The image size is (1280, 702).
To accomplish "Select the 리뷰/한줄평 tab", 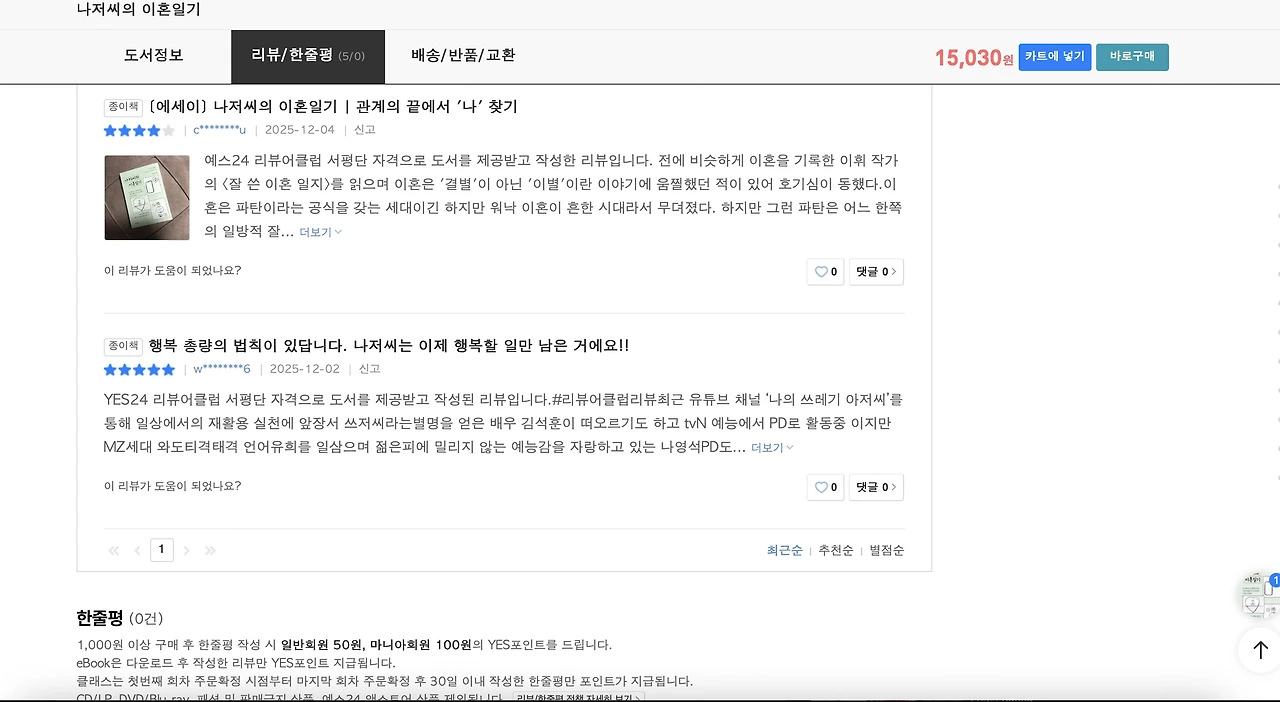I will tap(308, 56).
